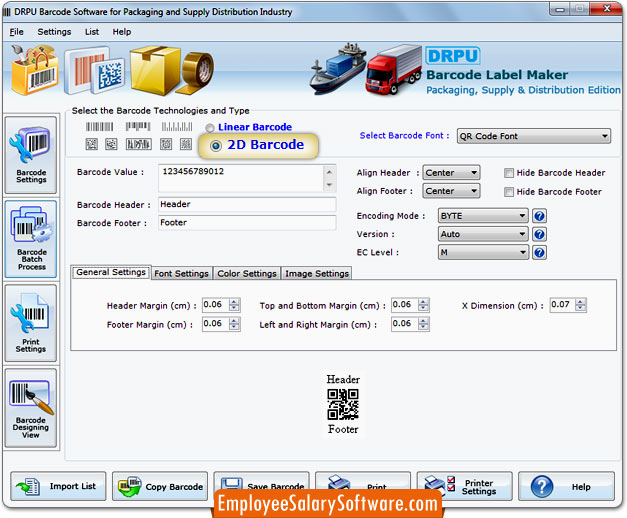Image resolution: width=627 pixels, height=518 pixels.
Task: Click the first 2D barcode sample icon
Action: pos(92,144)
